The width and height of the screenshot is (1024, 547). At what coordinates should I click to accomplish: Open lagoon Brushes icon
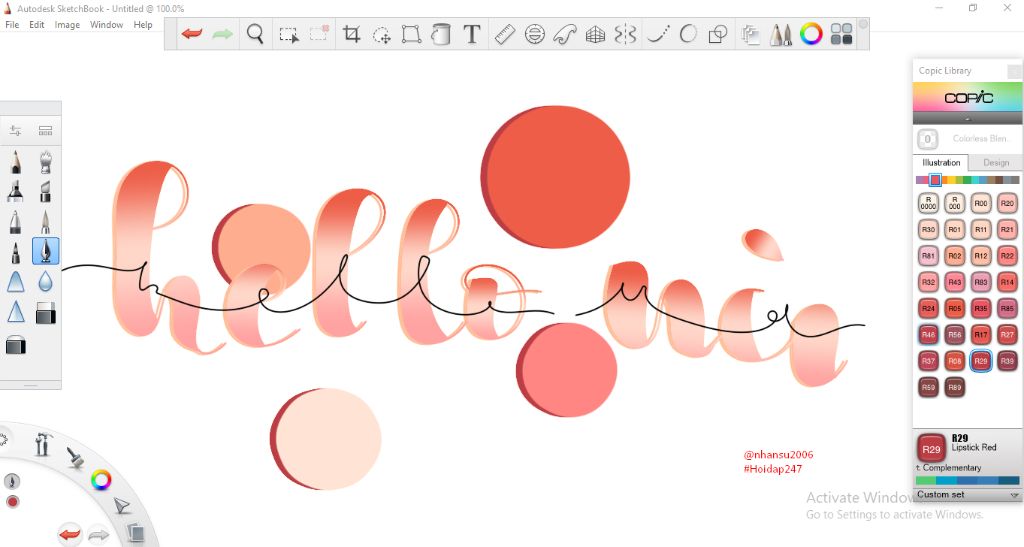[76, 458]
